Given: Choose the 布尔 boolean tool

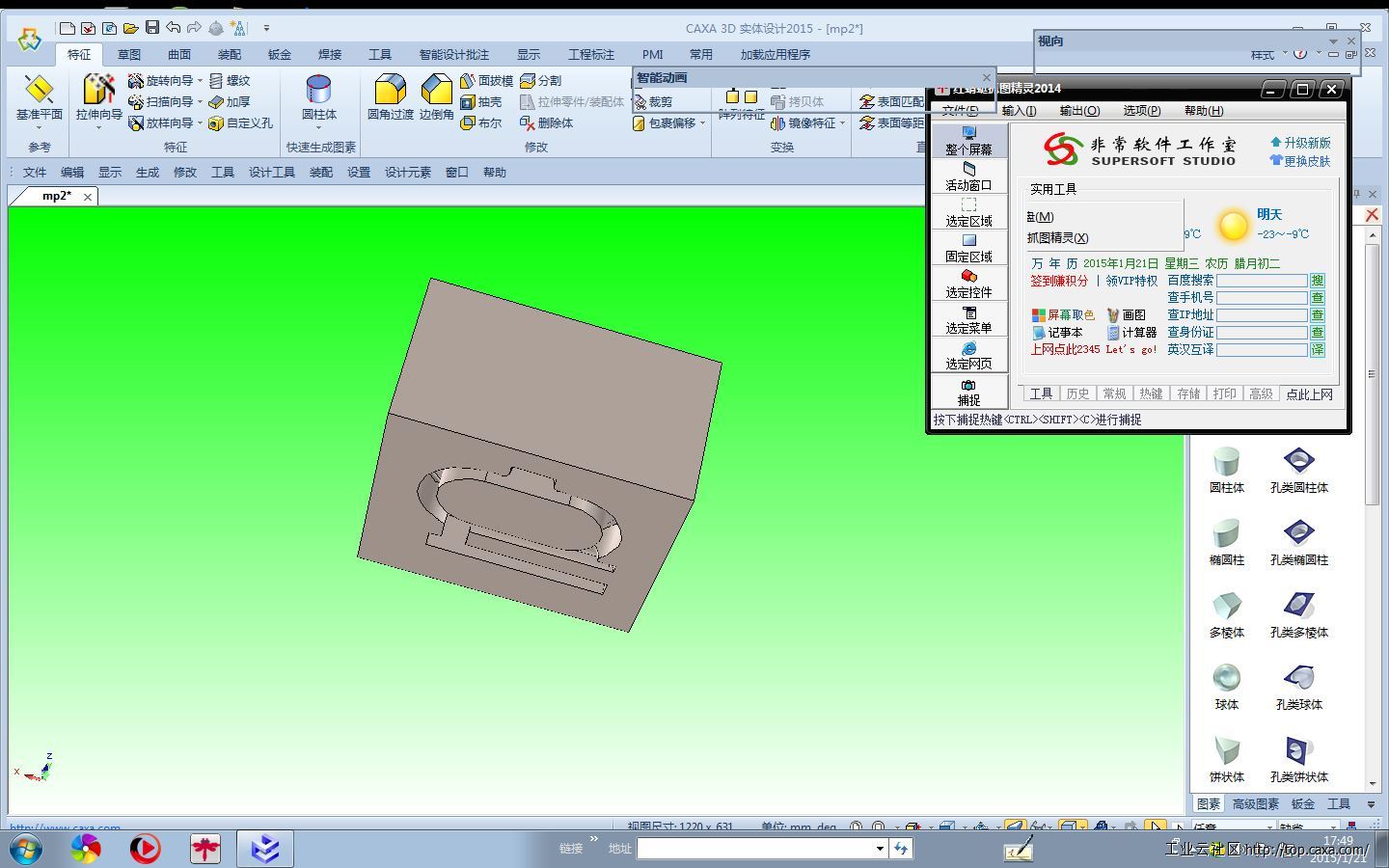Looking at the screenshot, I should (480, 123).
